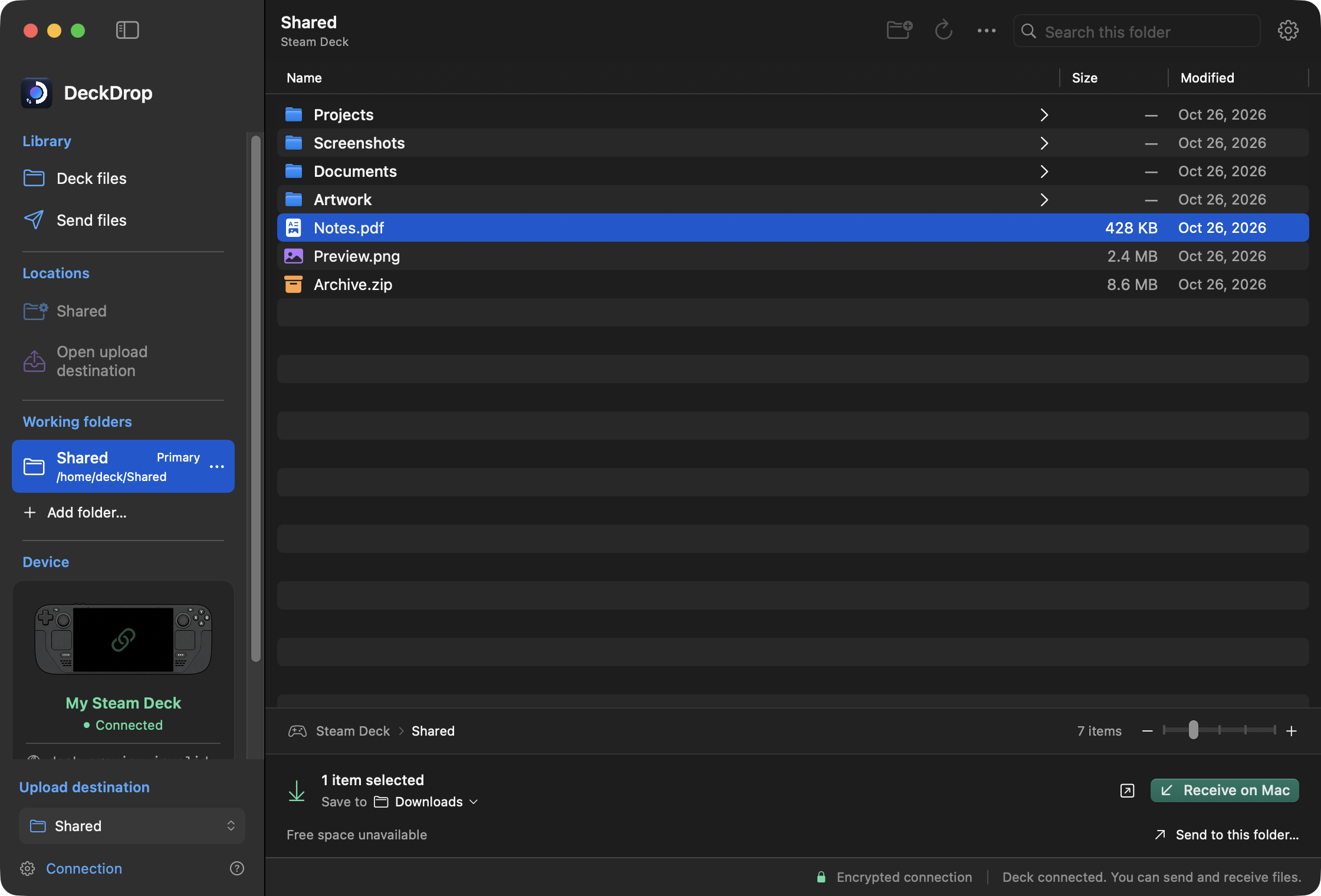Click the help question mark icon
This screenshot has width=1321, height=896.
237,868
